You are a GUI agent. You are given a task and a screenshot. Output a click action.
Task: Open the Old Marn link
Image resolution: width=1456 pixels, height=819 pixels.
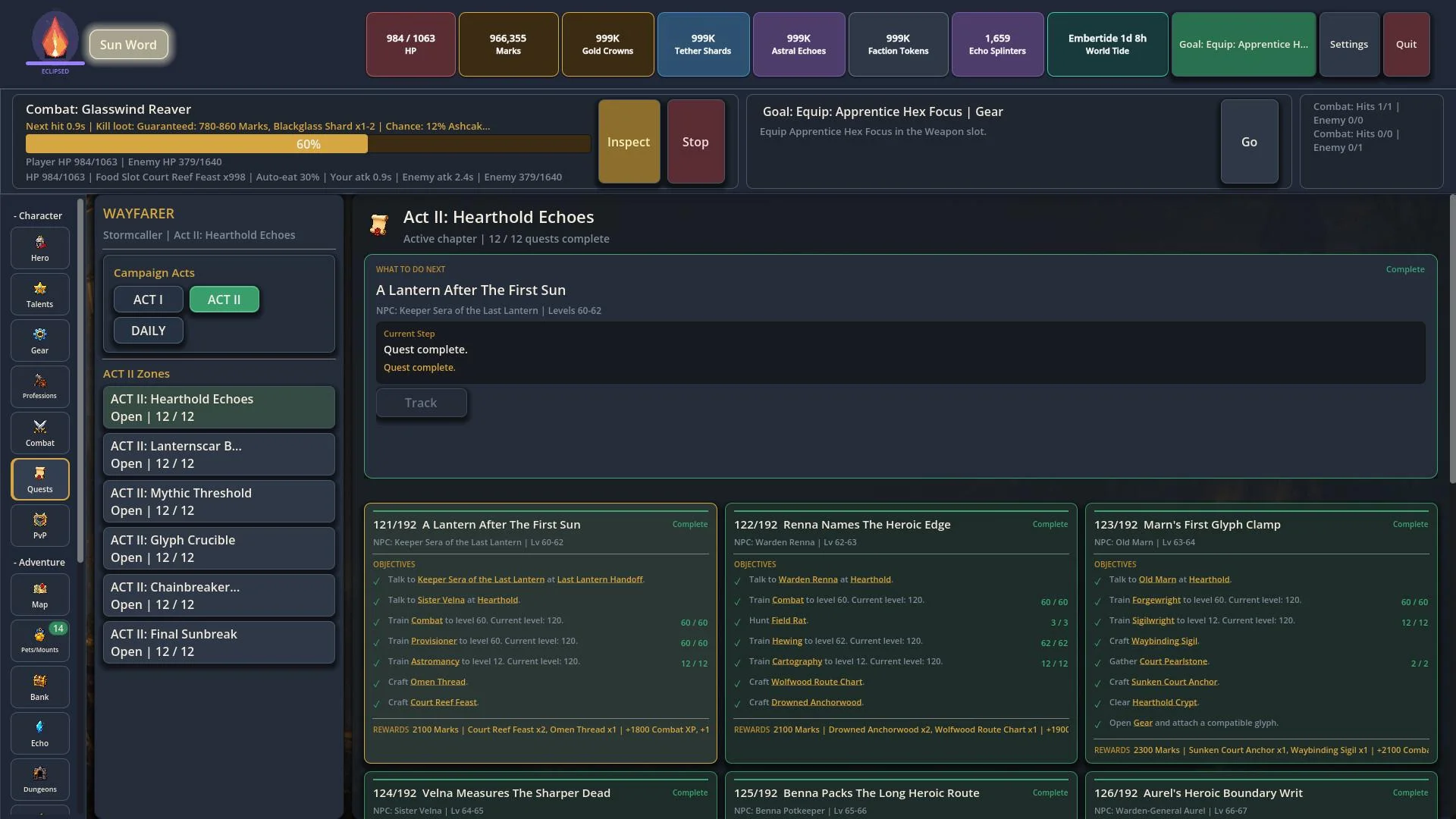[1157, 579]
